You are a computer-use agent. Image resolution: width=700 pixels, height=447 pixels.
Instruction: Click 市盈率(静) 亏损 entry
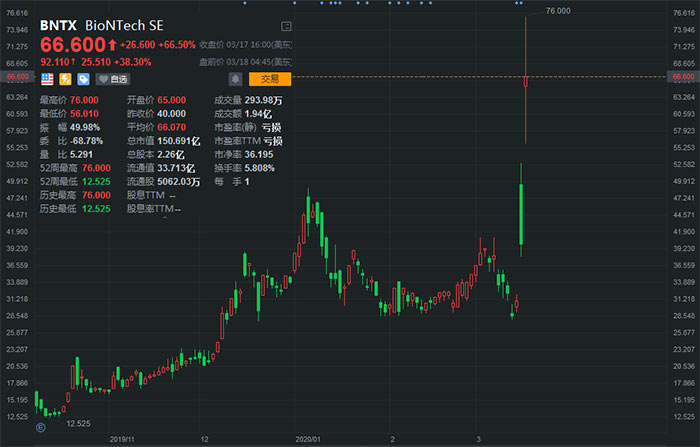click(248, 127)
